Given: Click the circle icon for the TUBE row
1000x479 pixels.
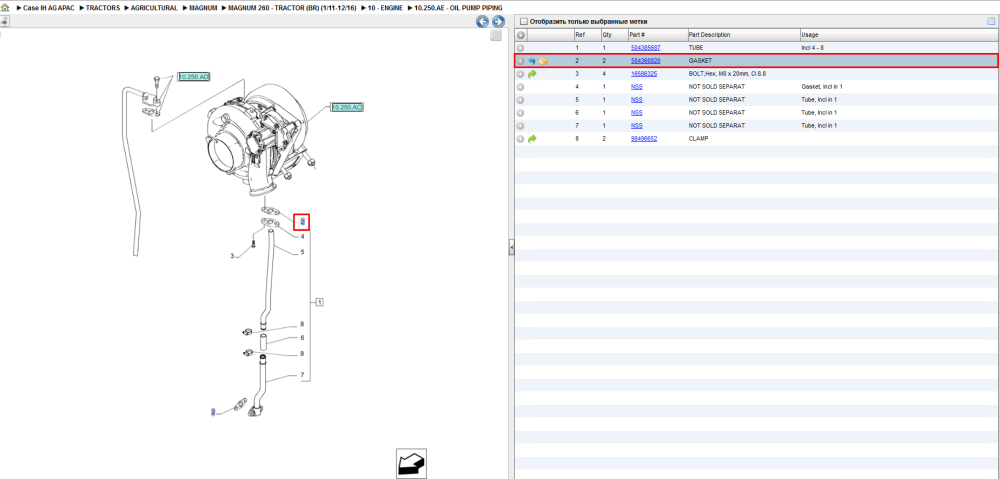Looking at the screenshot, I should tap(520, 48).
